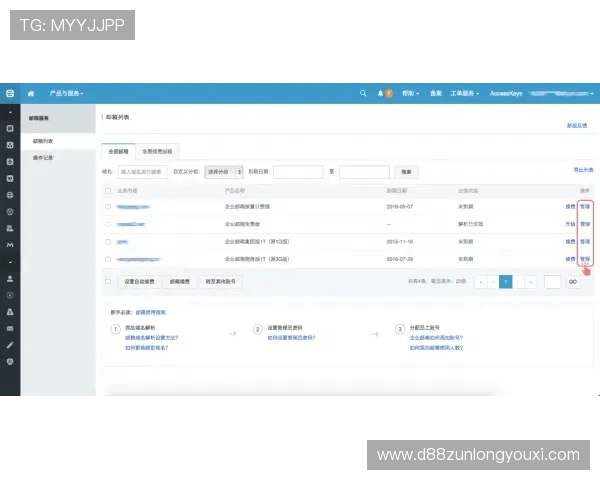Click the 导出列表 link
Viewport: 600px width, 480px height.
point(583,170)
